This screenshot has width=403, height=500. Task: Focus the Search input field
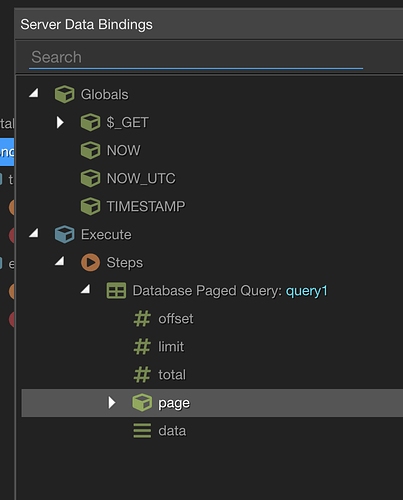pos(196,57)
